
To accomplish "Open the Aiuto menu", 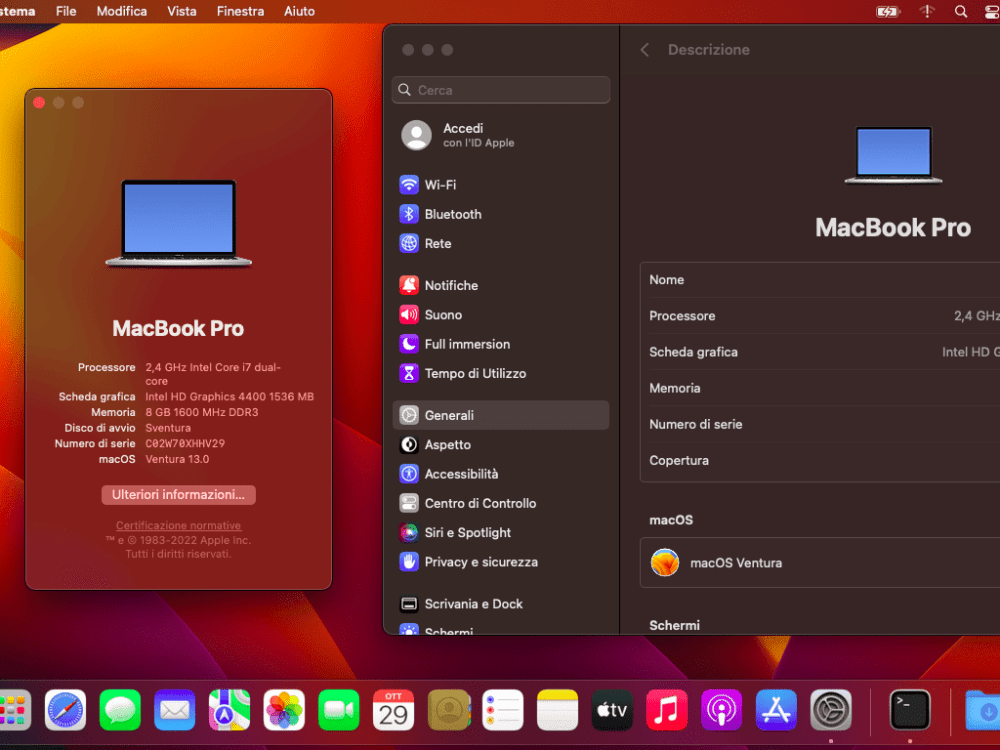I will click(x=299, y=11).
